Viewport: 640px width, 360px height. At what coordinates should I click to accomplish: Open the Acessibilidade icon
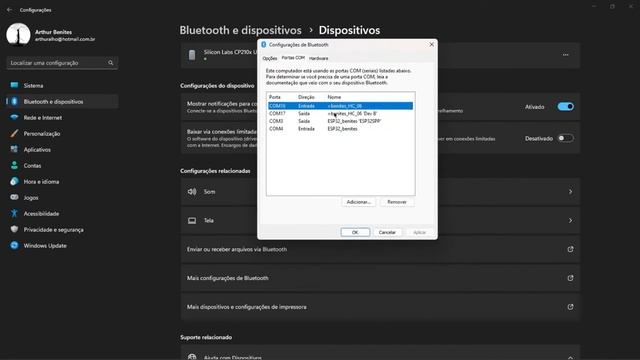pyautogui.click(x=14, y=213)
